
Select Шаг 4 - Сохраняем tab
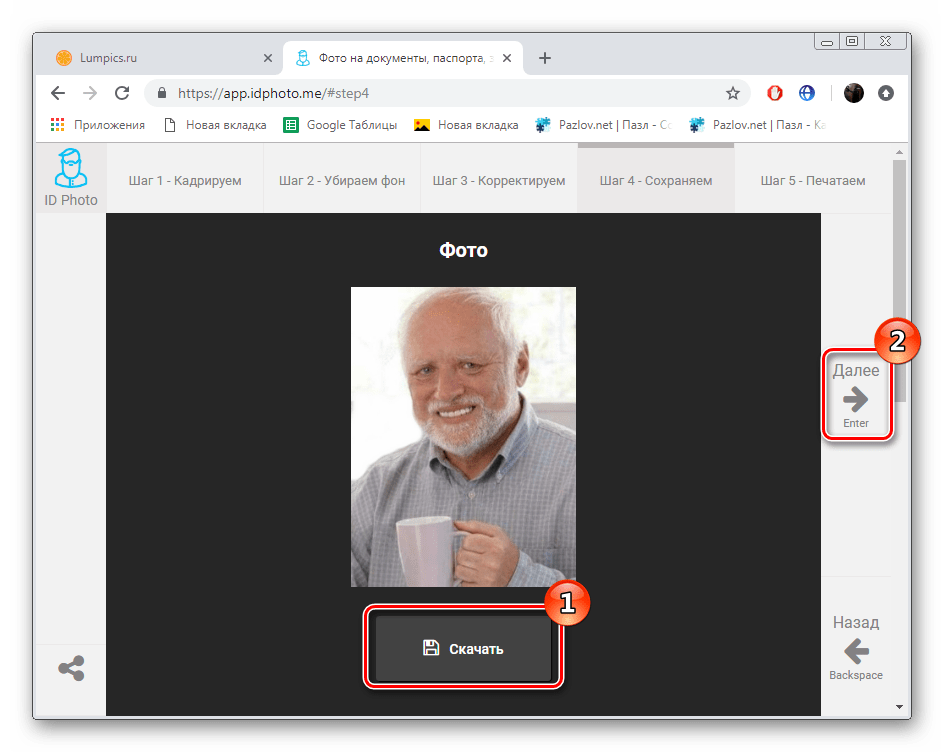[x=656, y=181]
